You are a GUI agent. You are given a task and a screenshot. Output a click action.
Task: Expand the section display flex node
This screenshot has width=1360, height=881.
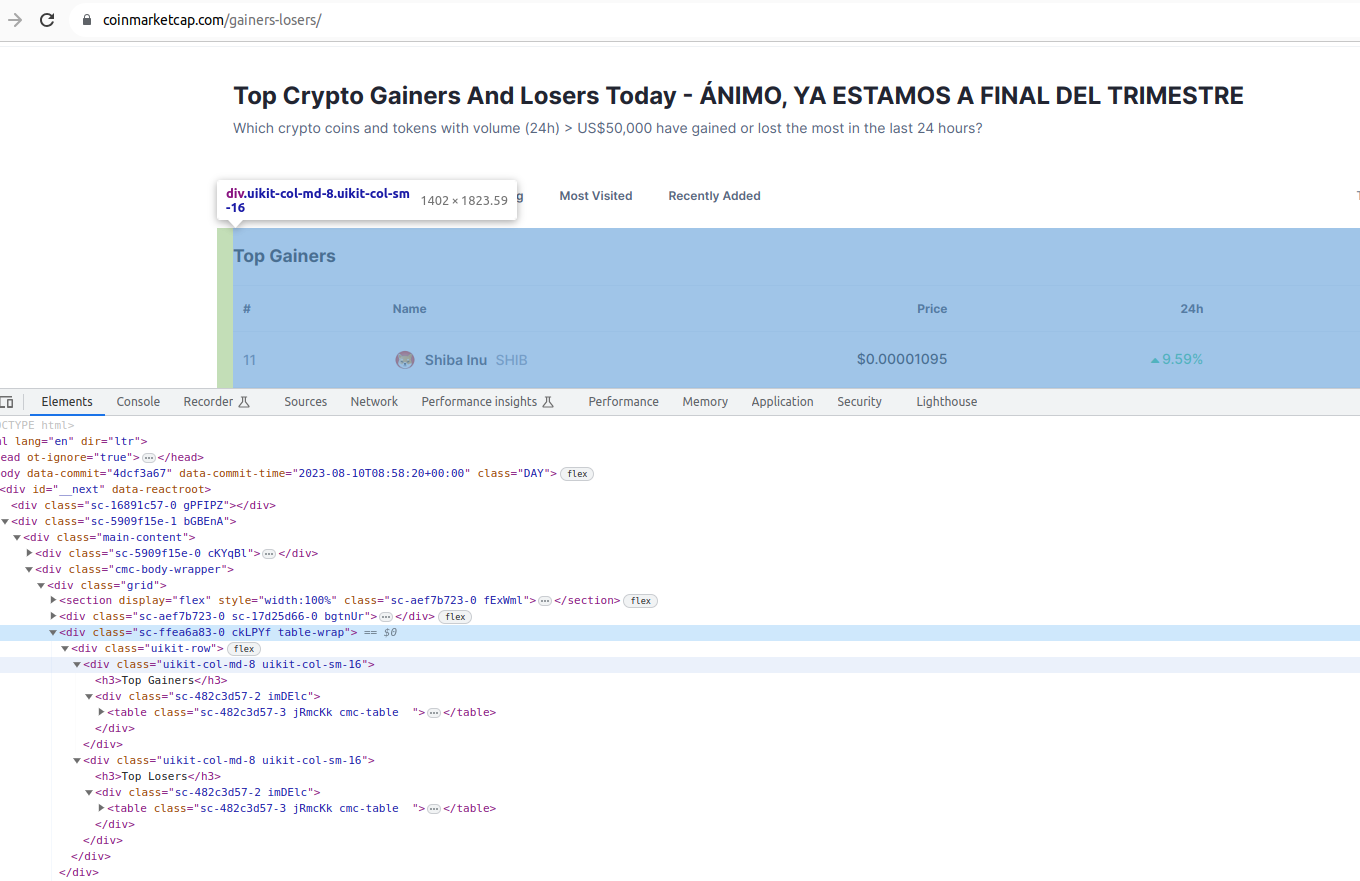[53, 601]
